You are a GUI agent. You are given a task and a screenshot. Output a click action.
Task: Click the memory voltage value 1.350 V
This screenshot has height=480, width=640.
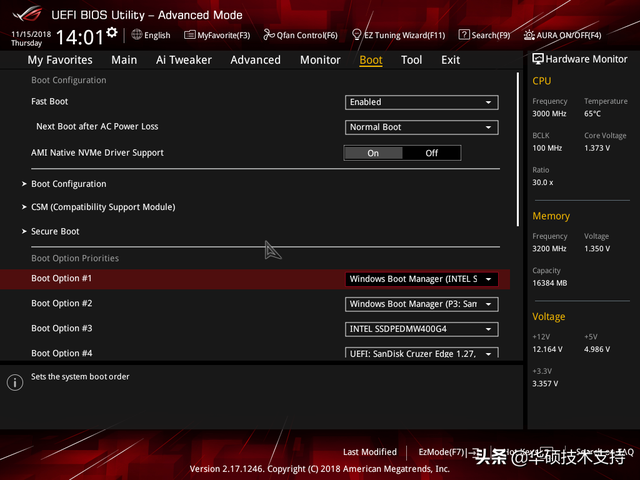[597, 249]
